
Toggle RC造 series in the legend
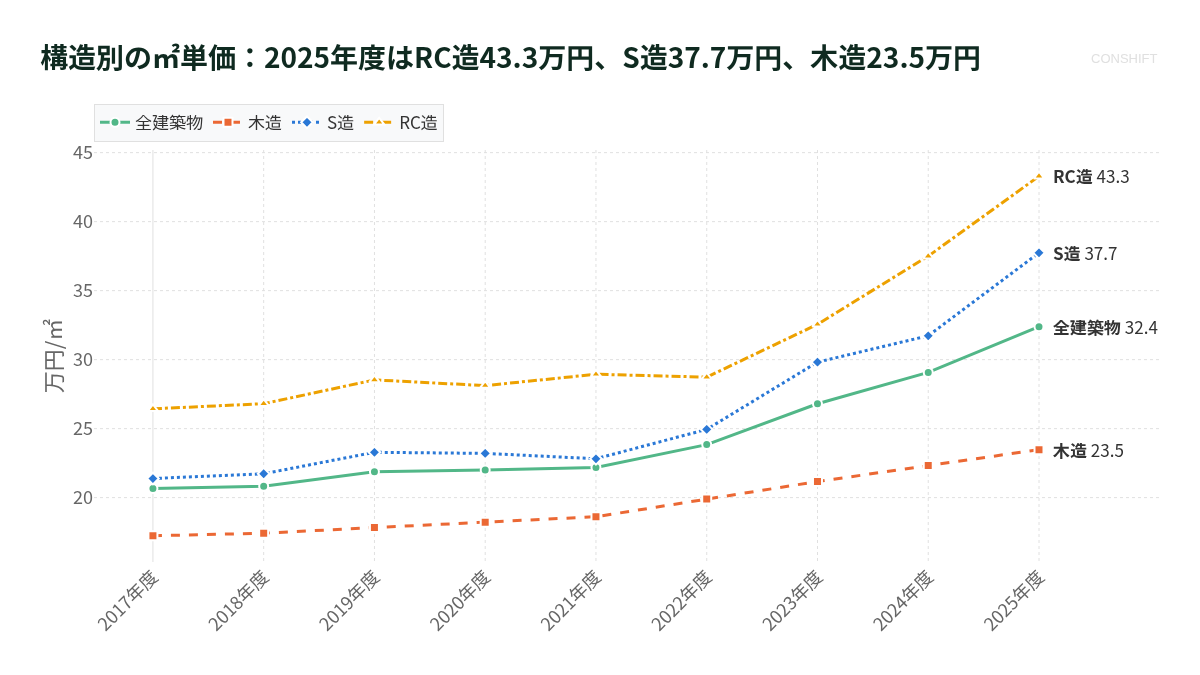click(401, 123)
